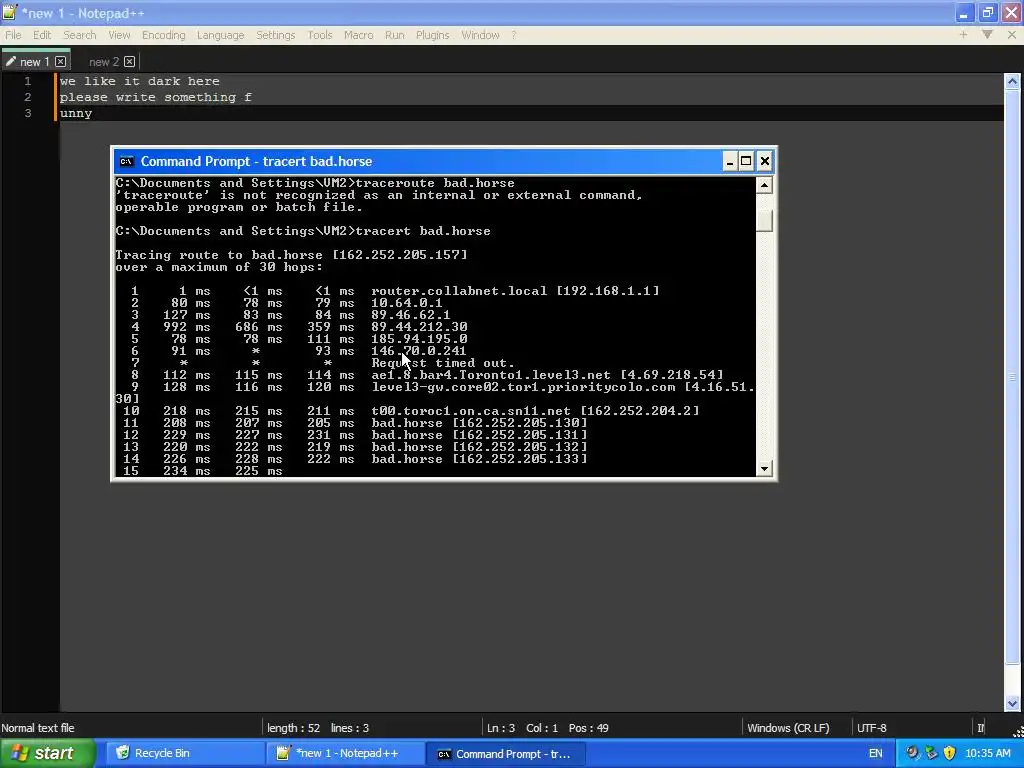Screen dimensions: 1024x768
Task: Click the word 'unny' on line 3
Action: (76, 114)
